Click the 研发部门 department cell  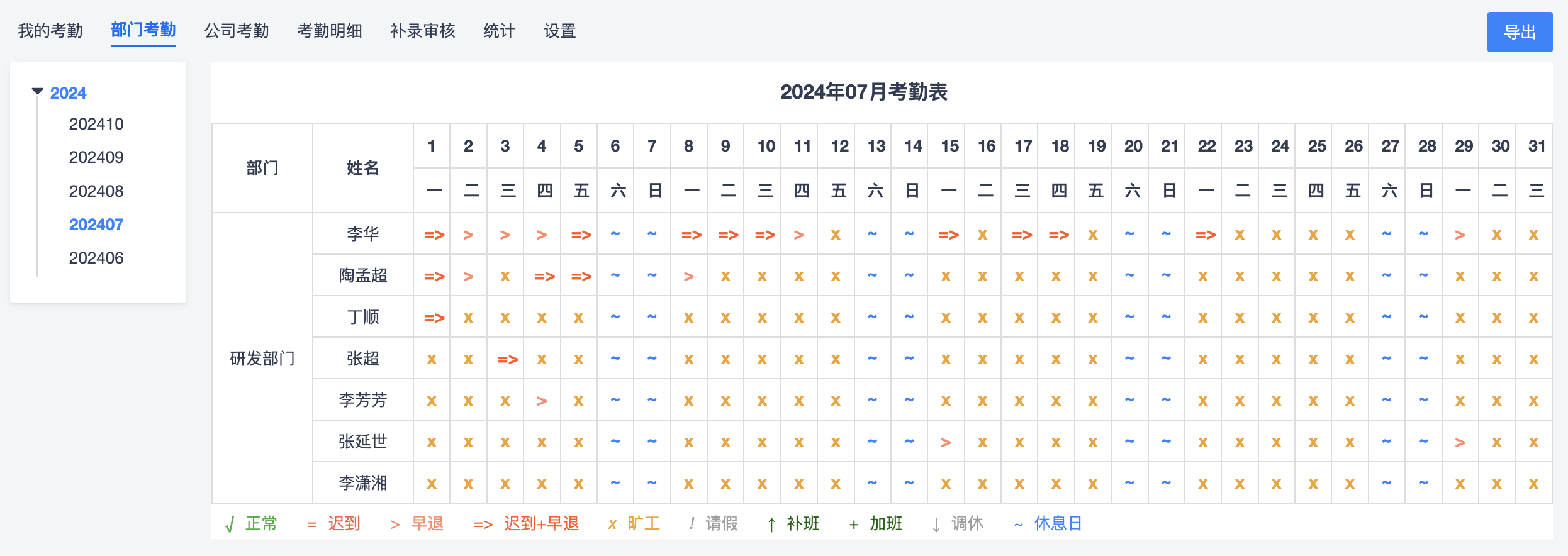tap(262, 359)
